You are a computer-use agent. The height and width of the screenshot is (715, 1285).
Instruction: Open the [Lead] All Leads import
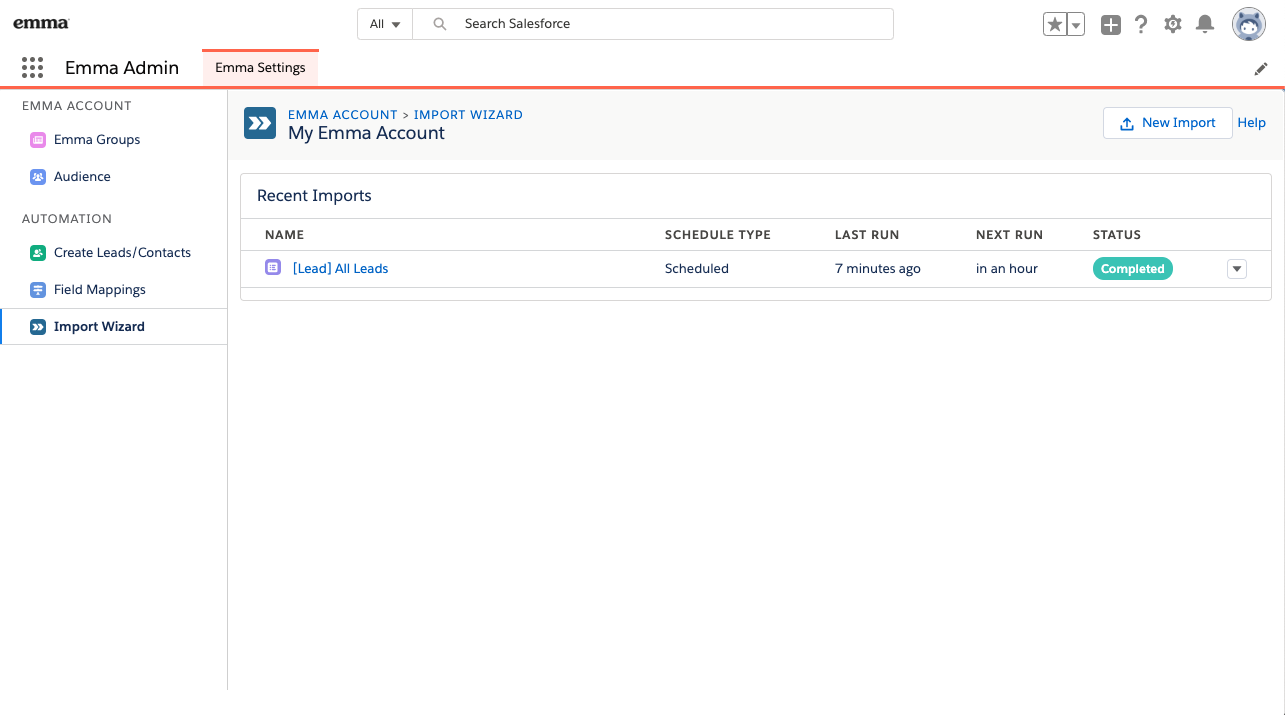click(340, 269)
